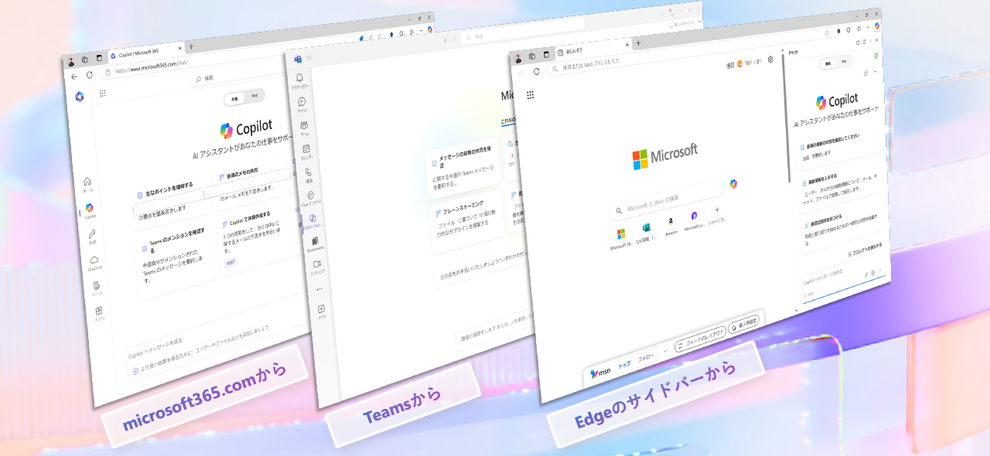
Task: Open Meeting camera icon in Teams window rail
Action: pos(316,264)
